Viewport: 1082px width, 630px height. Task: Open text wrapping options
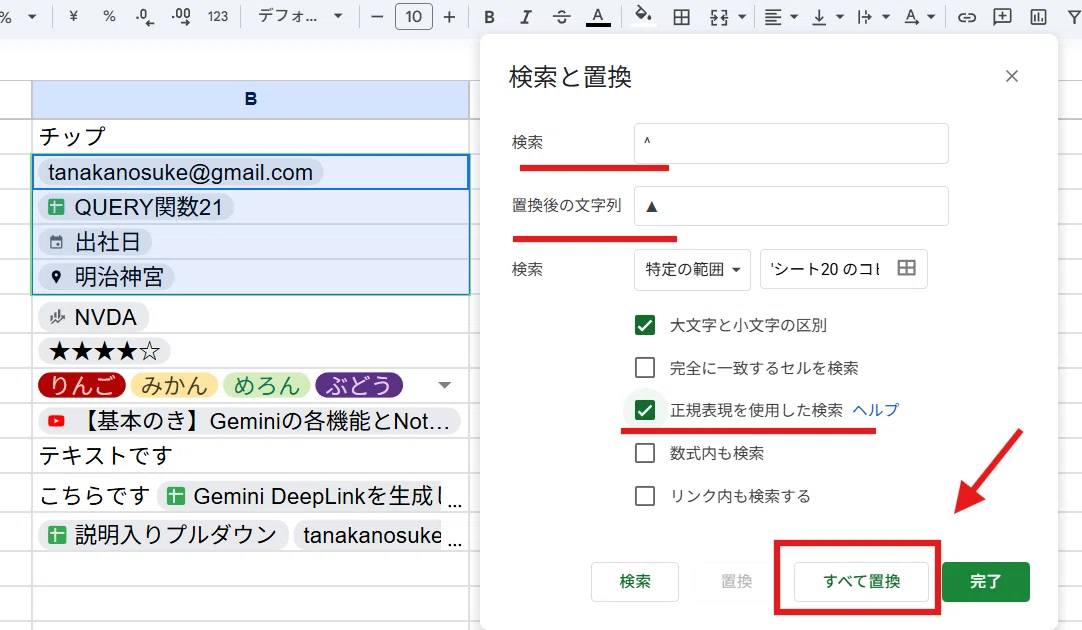coord(872,17)
